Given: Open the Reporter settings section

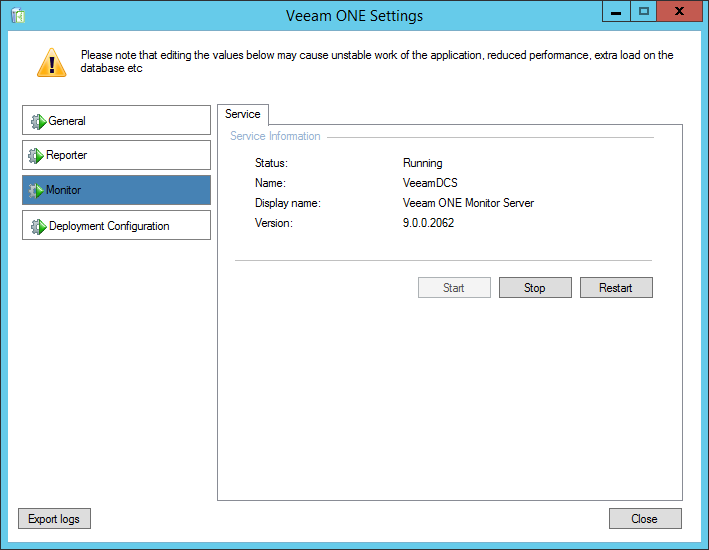Looking at the screenshot, I should pyautogui.click(x=116, y=155).
